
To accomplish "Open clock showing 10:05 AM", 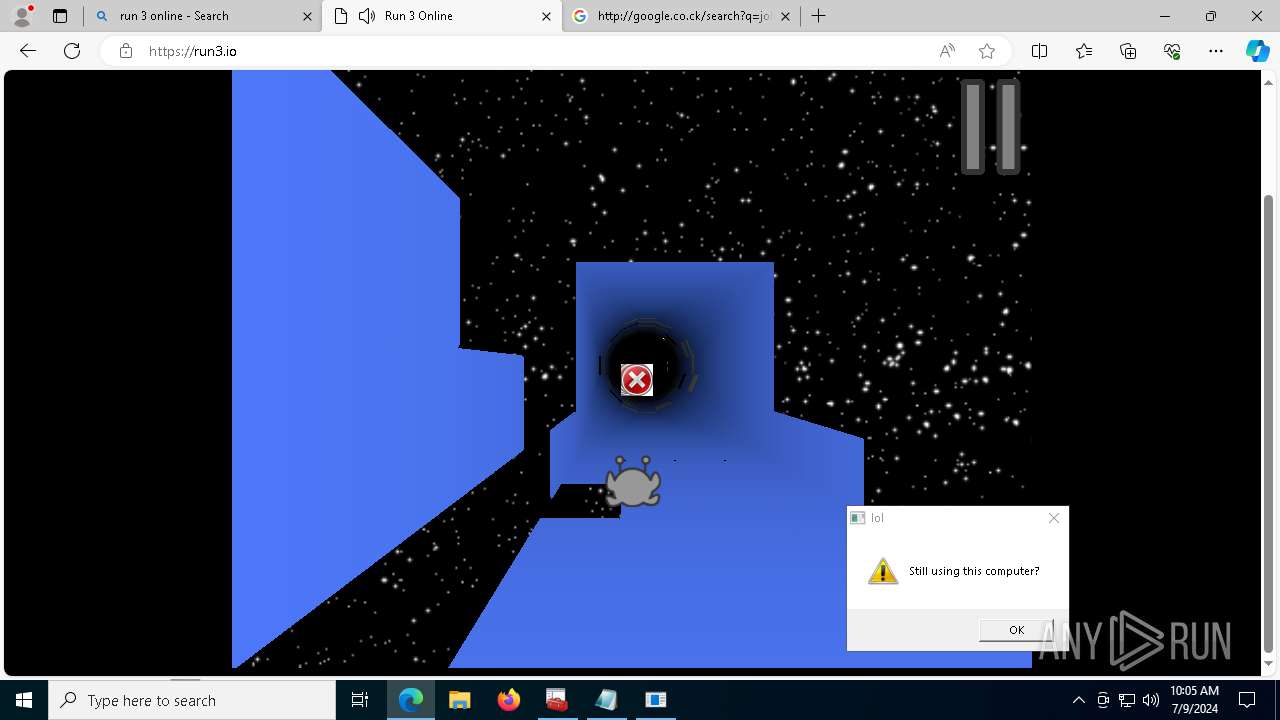I will [x=1194, y=700].
